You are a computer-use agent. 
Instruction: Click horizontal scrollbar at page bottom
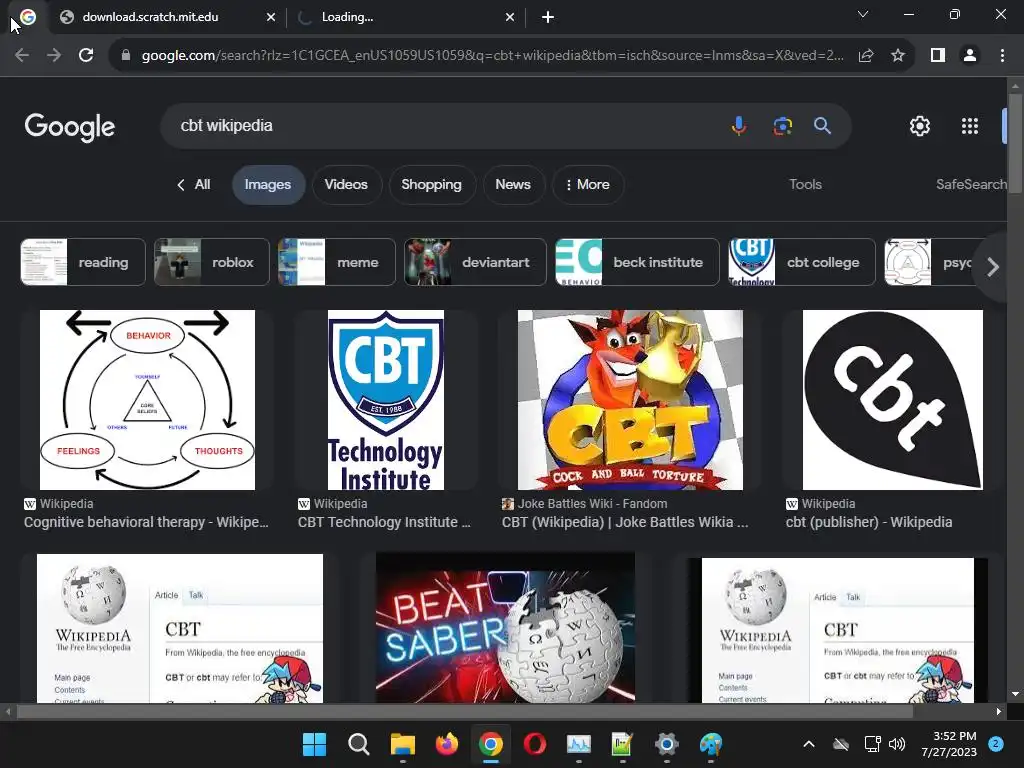(464, 711)
